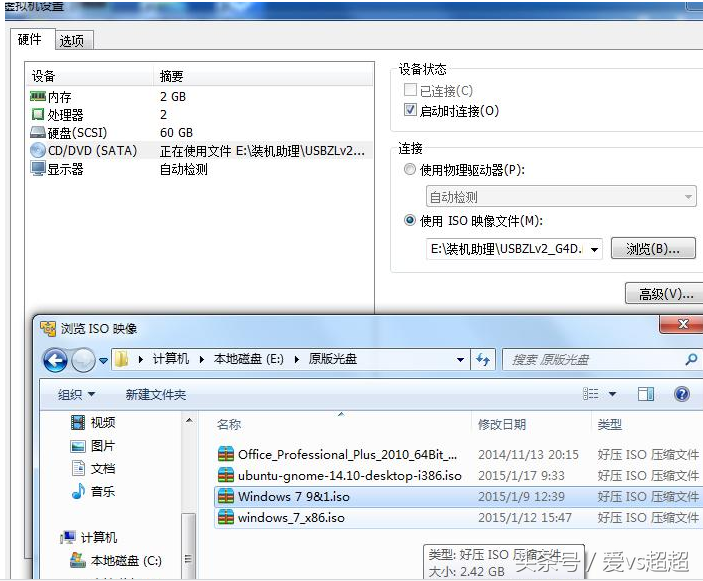The image size is (703, 581).
Task: Expand breadcrumb arrow before 计算机
Action: point(141,359)
